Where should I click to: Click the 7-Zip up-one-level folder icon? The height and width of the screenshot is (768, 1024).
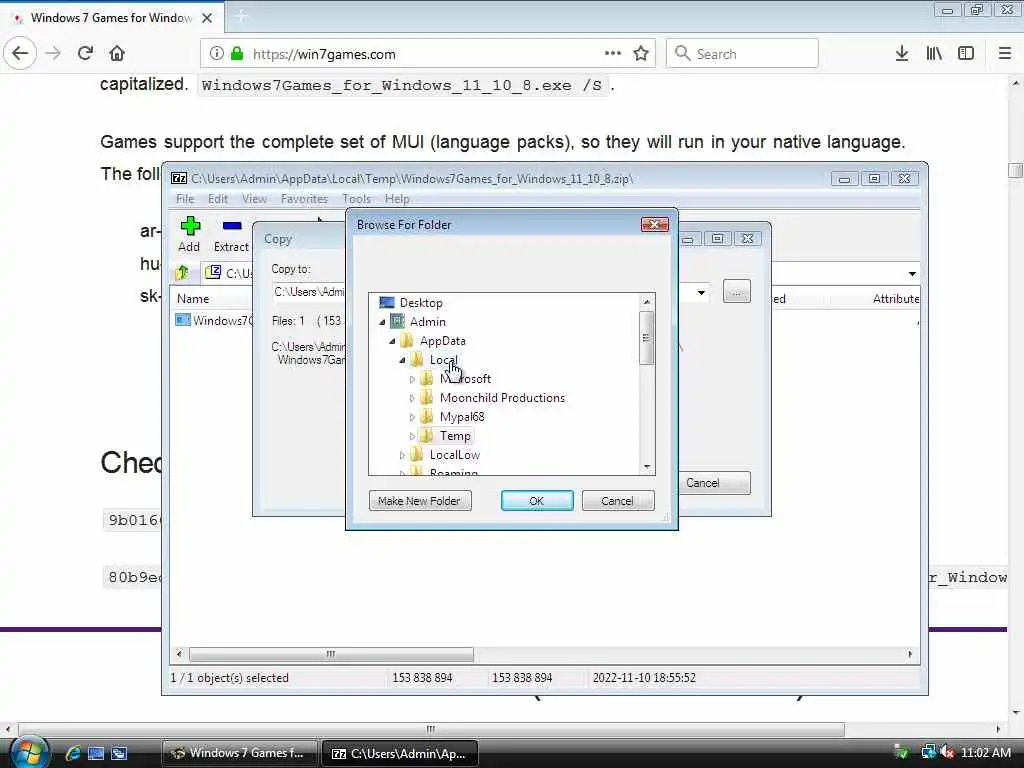click(182, 272)
